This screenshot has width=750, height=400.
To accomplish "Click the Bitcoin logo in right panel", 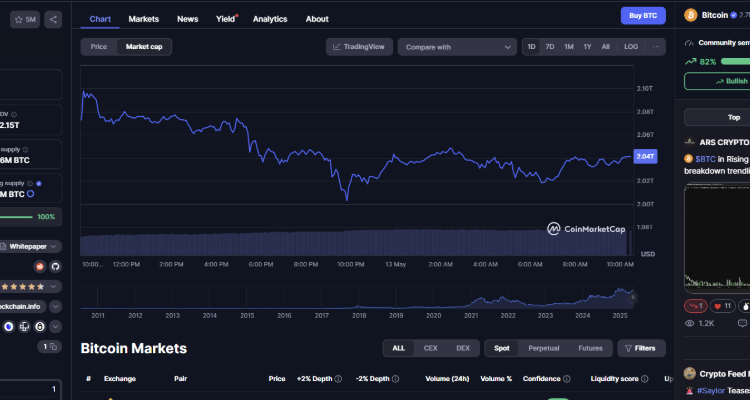I will pyautogui.click(x=691, y=15).
